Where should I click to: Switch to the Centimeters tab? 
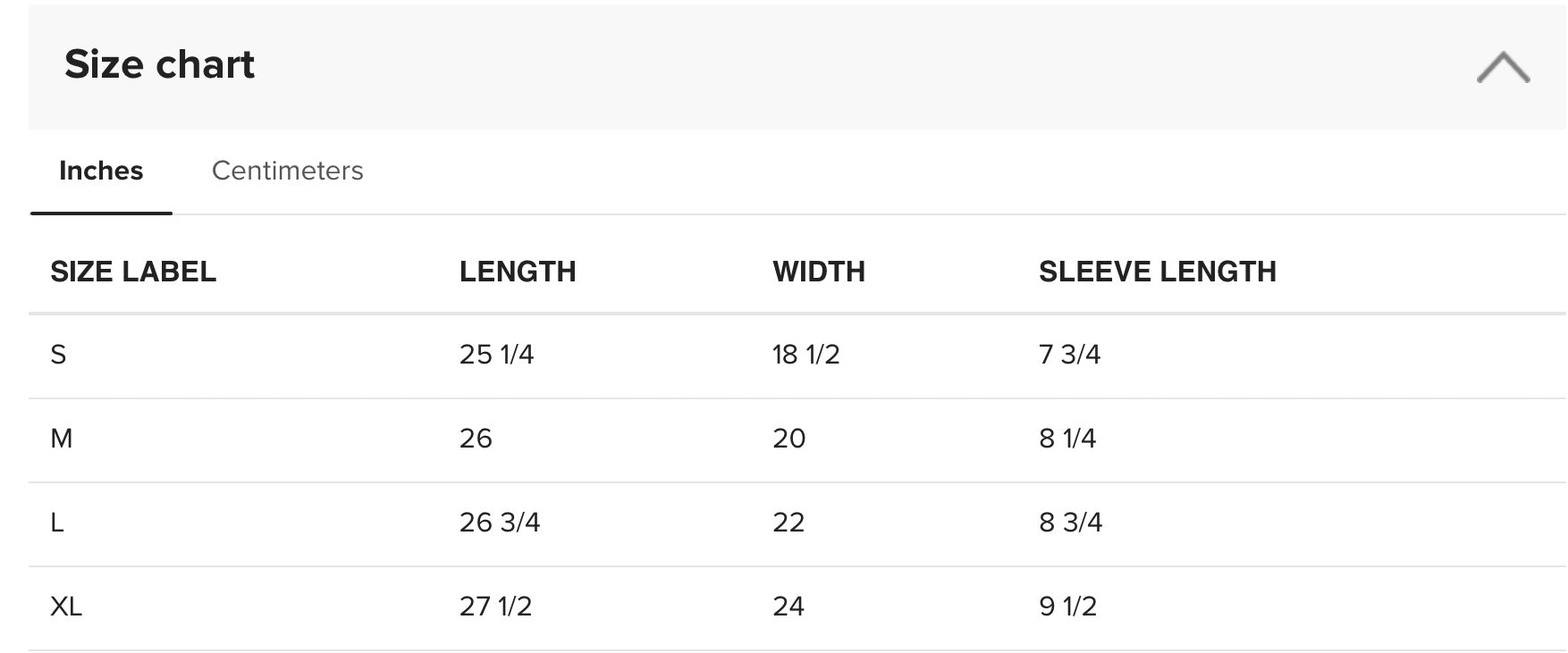pos(287,171)
